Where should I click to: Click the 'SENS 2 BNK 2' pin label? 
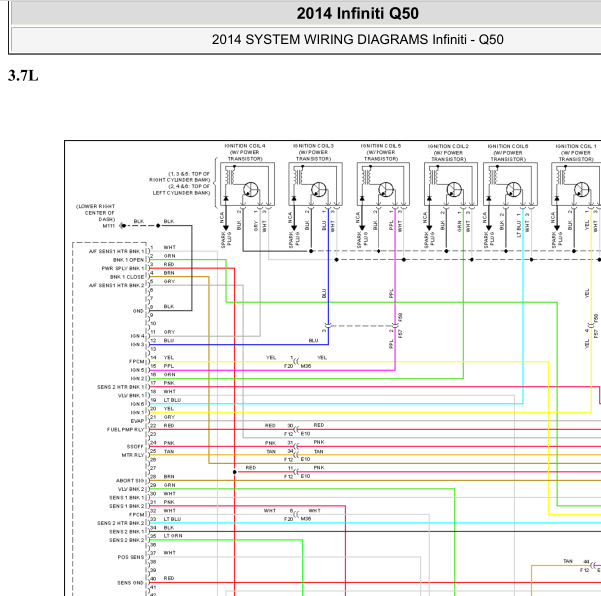pyautogui.click(x=127, y=540)
